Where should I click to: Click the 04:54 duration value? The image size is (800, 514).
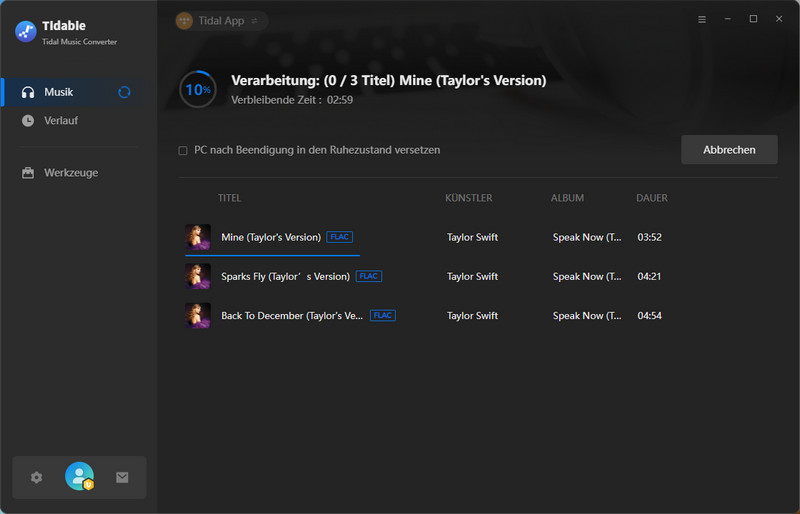pyautogui.click(x=649, y=316)
